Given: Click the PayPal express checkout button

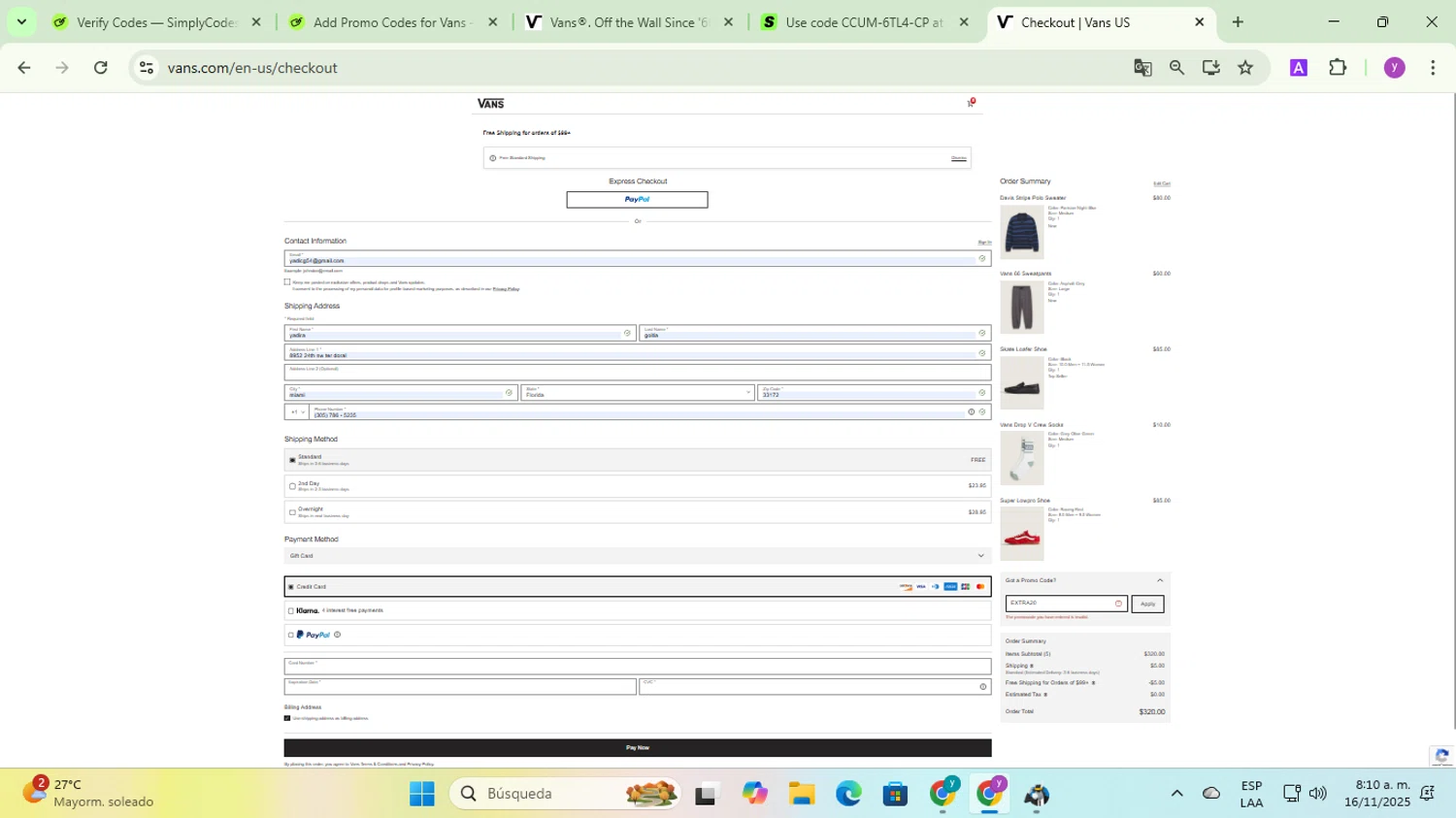Looking at the screenshot, I should 637,200.
